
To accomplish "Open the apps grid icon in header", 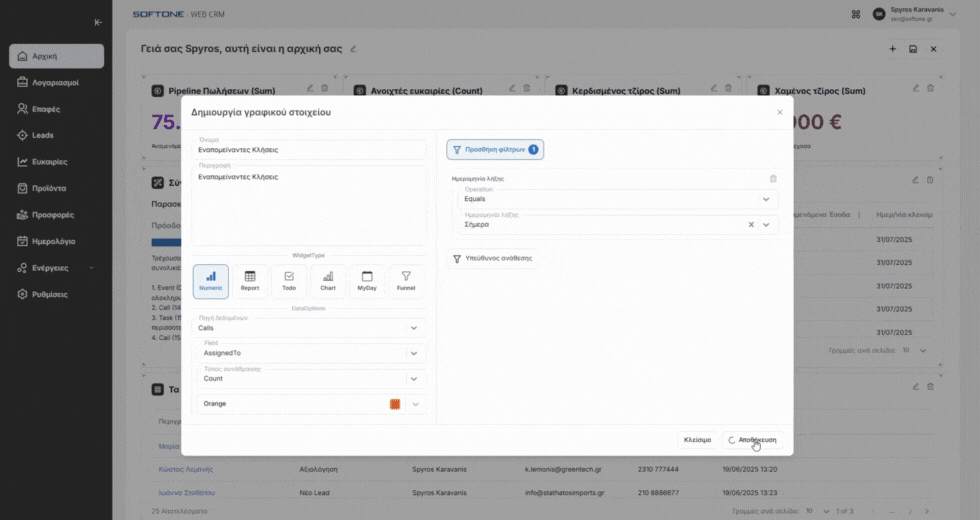I will (x=856, y=14).
